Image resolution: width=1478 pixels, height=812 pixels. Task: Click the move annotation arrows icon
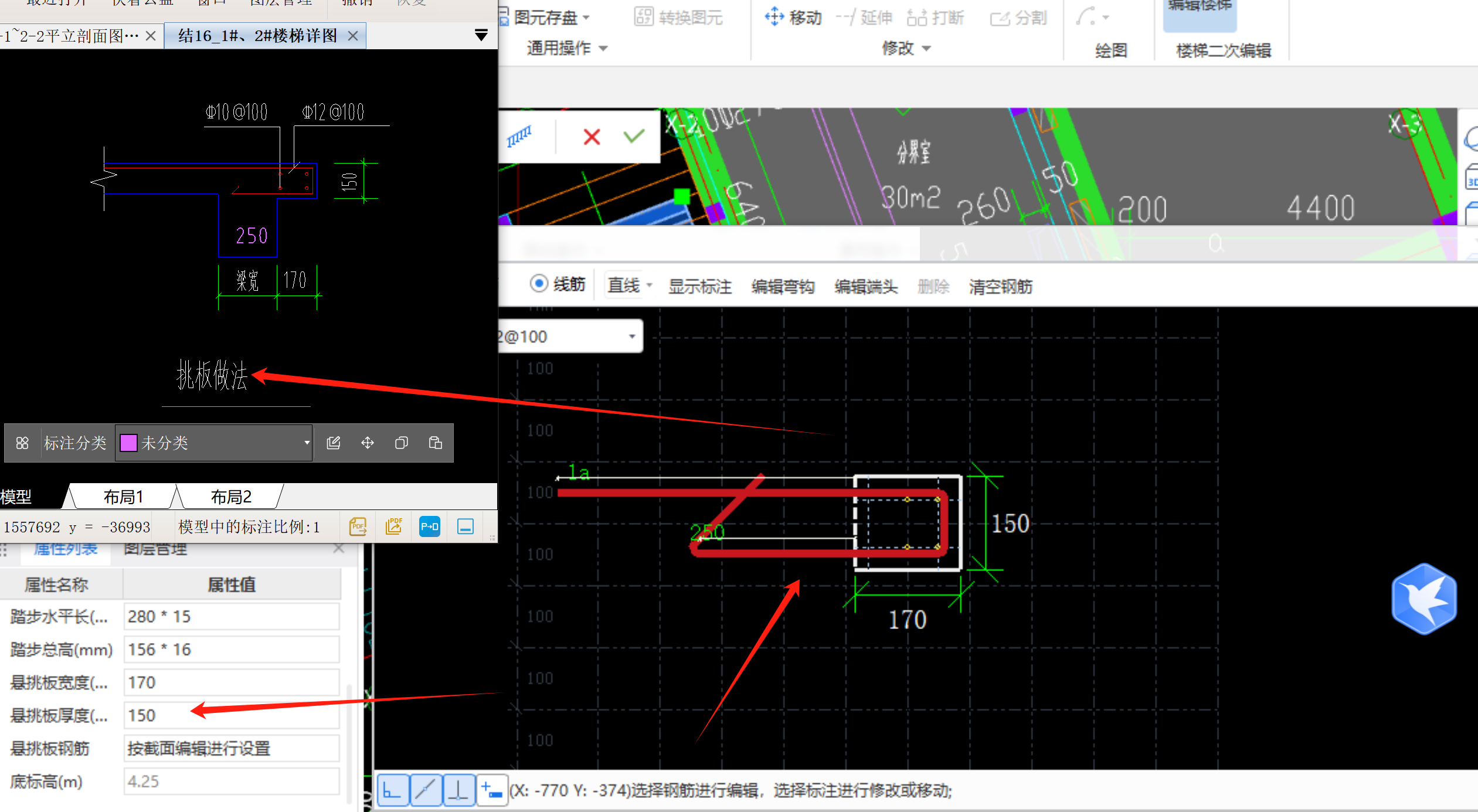[x=368, y=443]
